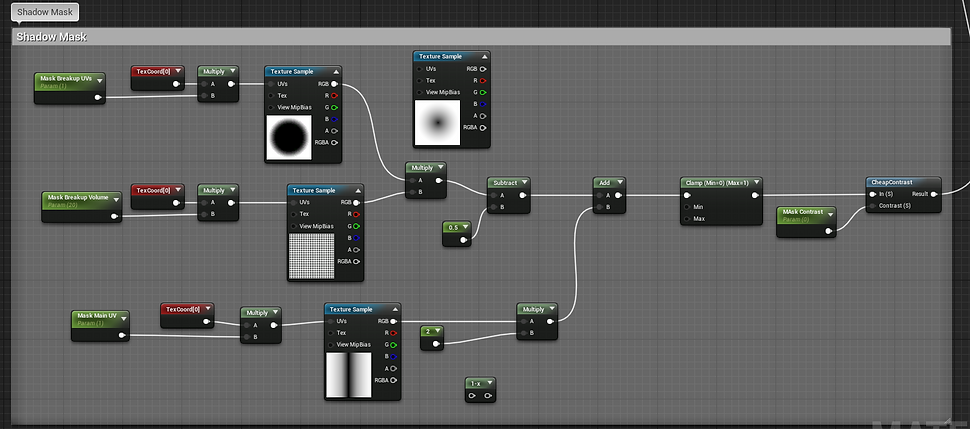Click UVs input pin on grid Texture Sample
The width and height of the screenshot is (970, 429).
point(294,202)
